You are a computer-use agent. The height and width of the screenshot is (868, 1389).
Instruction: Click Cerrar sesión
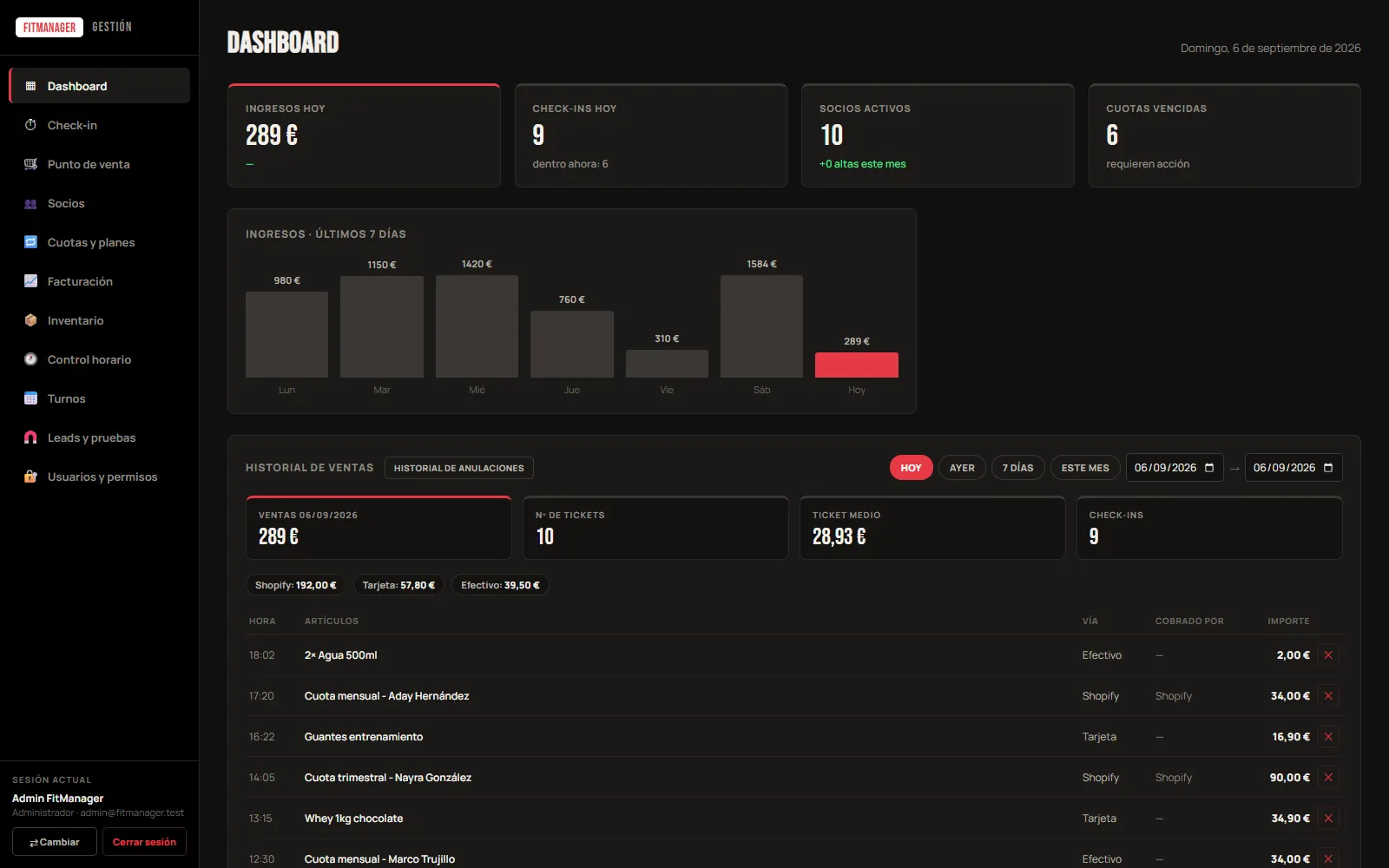point(144,842)
